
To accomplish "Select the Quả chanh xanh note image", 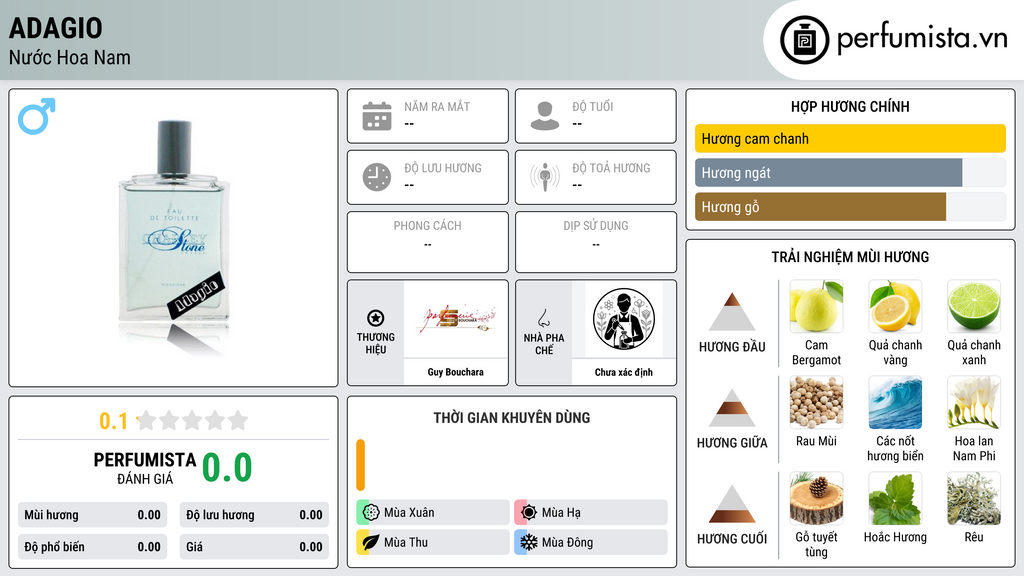I will coord(974,306).
